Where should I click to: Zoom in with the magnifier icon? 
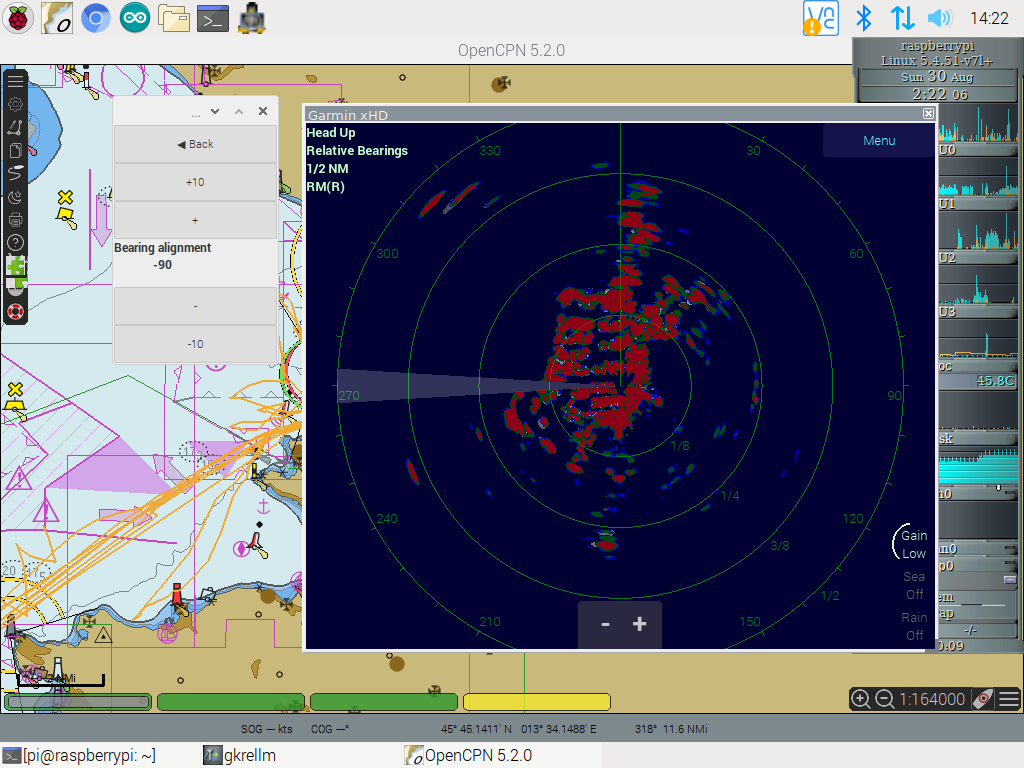(861, 699)
